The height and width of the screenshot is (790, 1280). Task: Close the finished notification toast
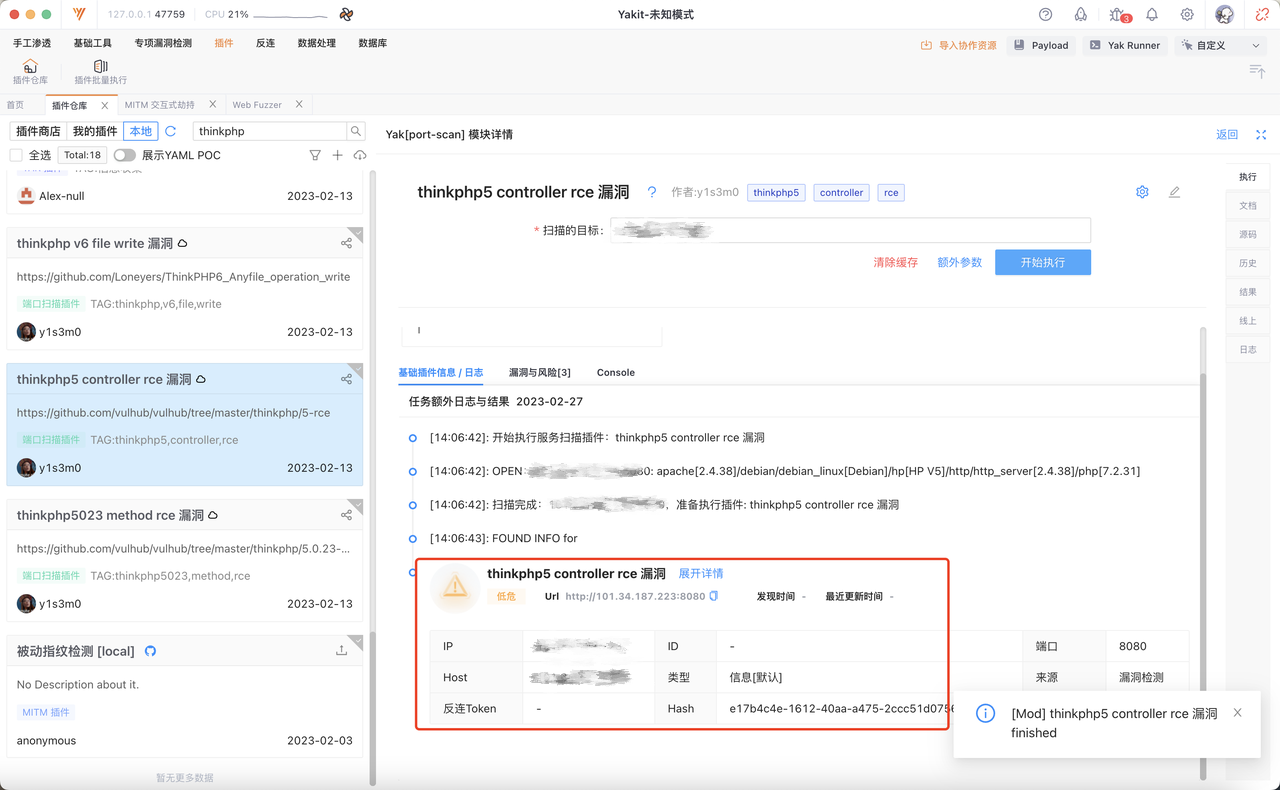(1237, 713)
